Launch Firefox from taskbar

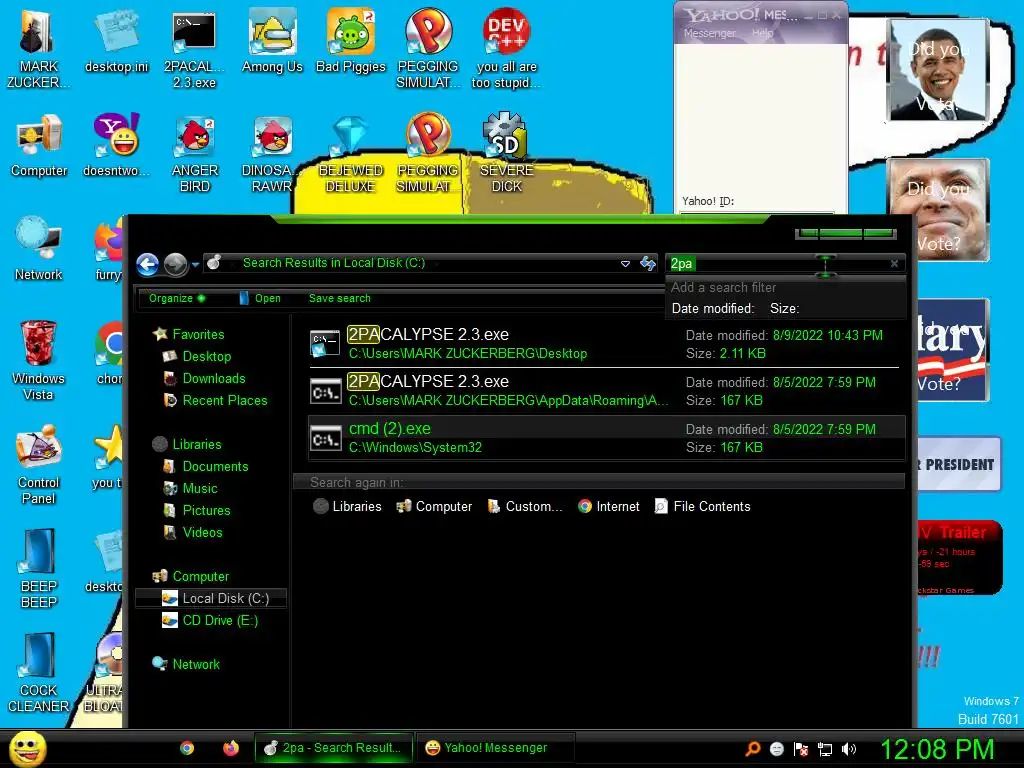pyautogui.click(x=231, y=748)
